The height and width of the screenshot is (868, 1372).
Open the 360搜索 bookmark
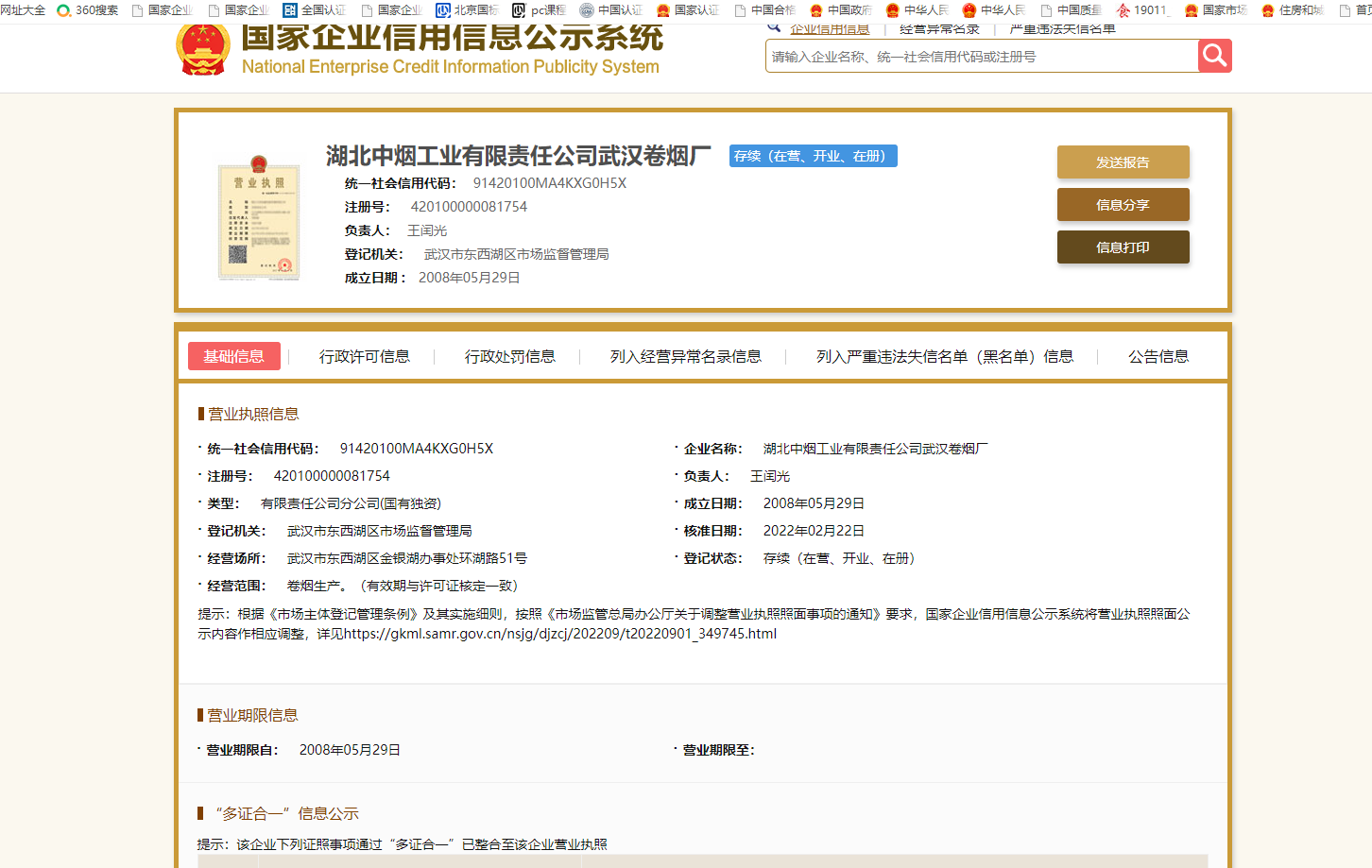pyautogui.click(x=88, y=10)
